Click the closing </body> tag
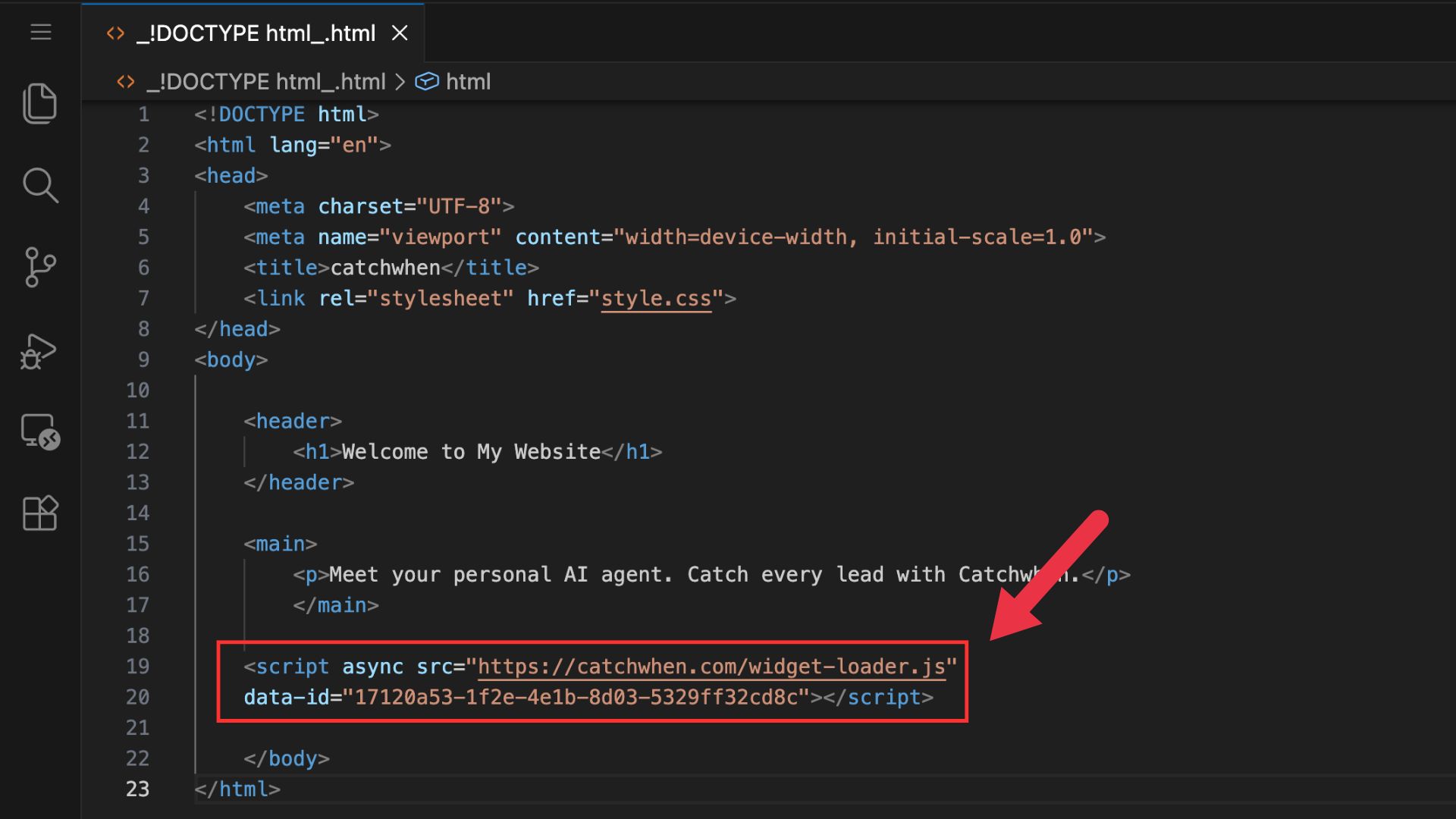 pyautogui.click(x=287, y=758)
